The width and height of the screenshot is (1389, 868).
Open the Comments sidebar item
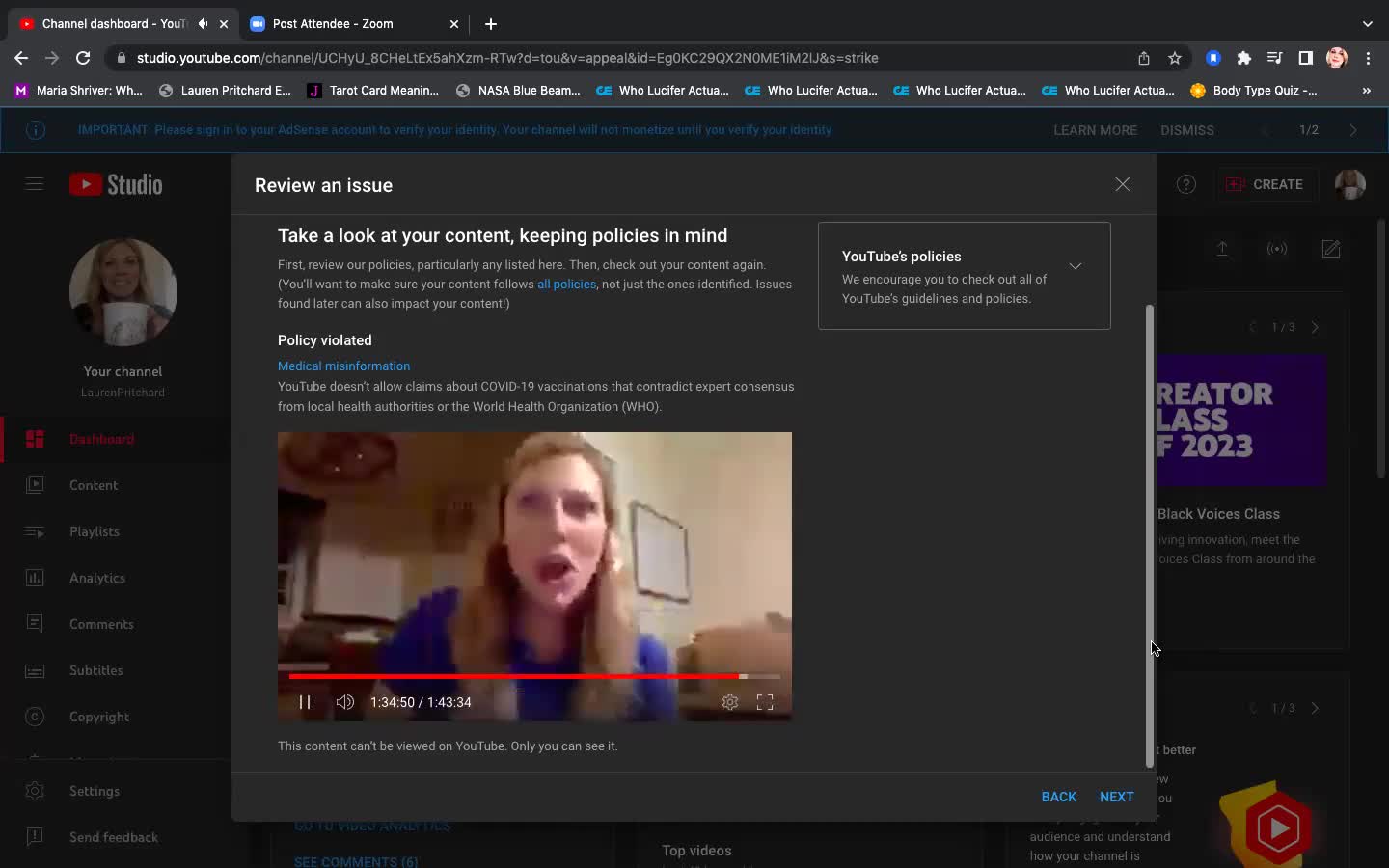(116, 624)
